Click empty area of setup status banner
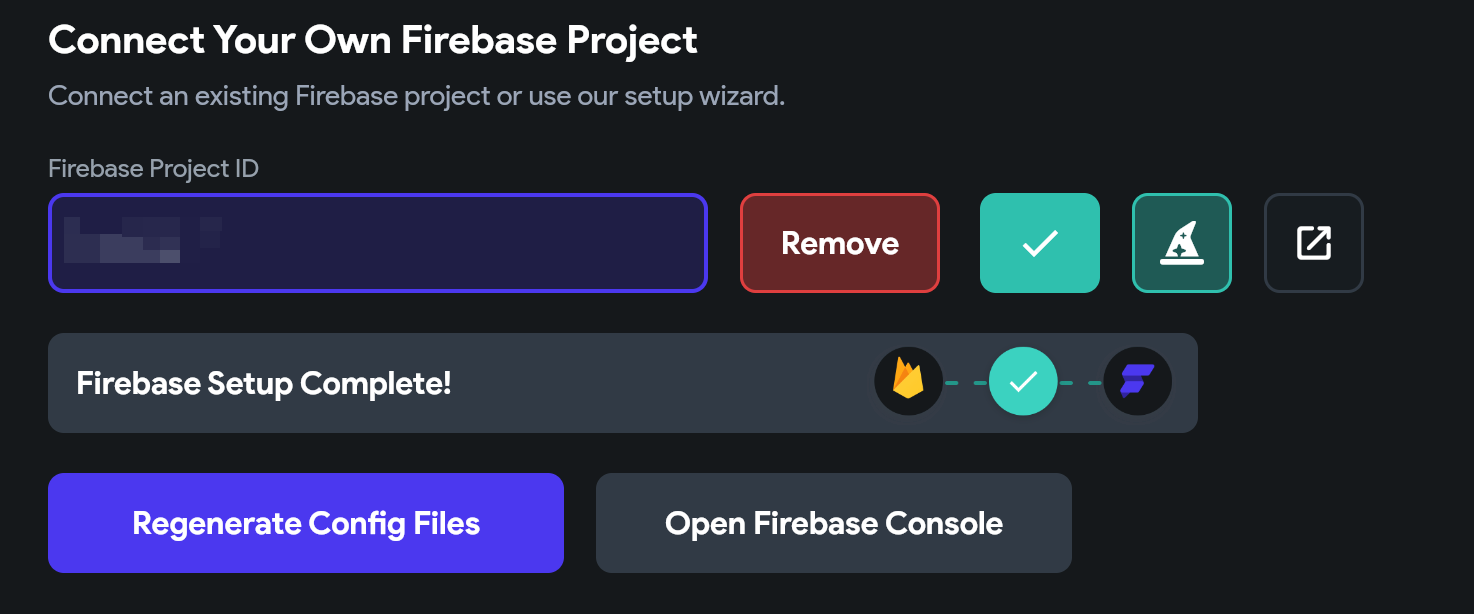The height and width of the screenshot is (614, 1474). [660, 383]
